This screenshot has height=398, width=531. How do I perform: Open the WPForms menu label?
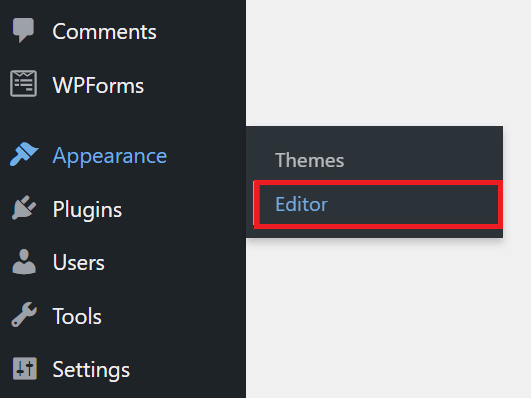point(98,85)
